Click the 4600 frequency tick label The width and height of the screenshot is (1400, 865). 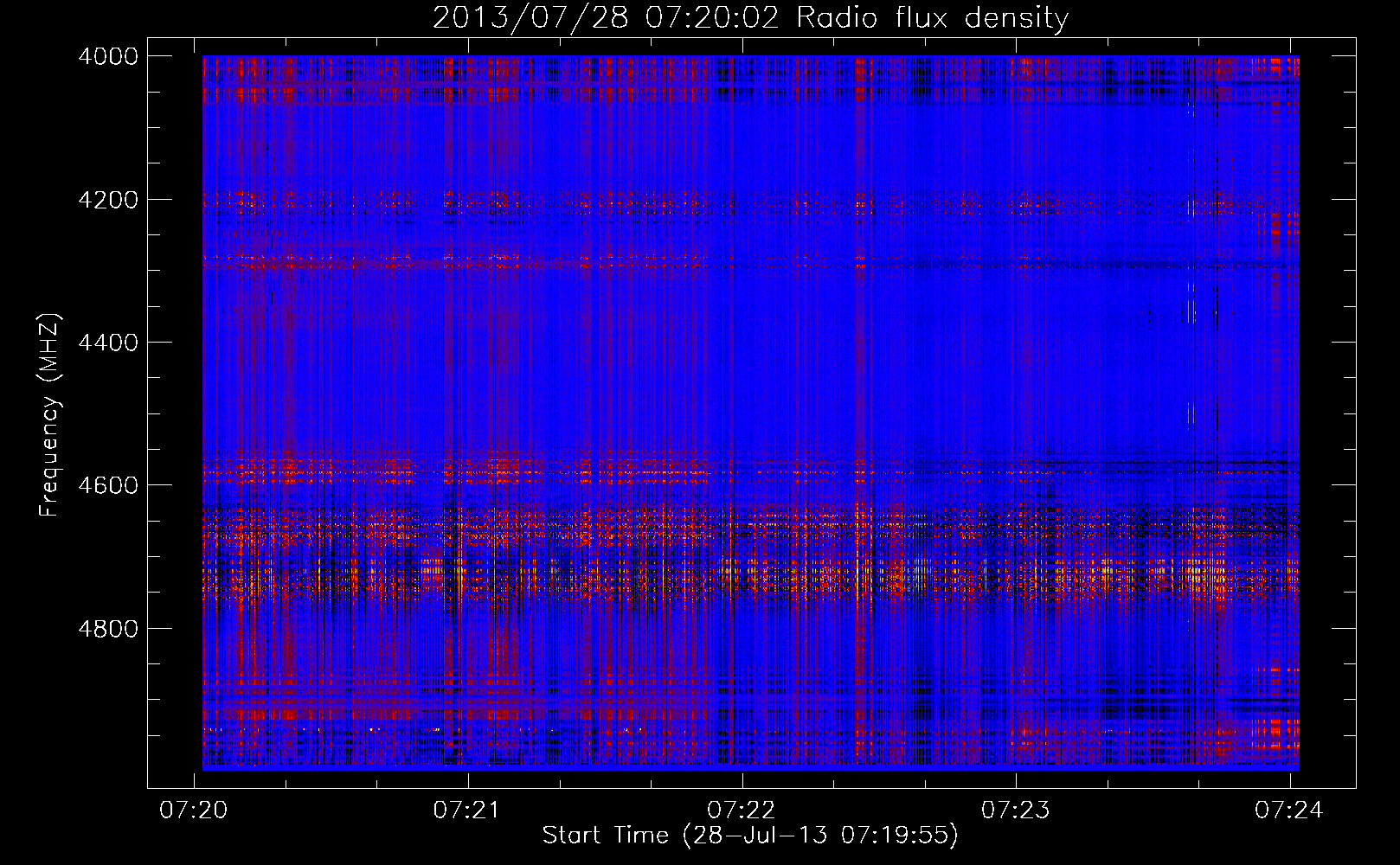pos(108,485)
